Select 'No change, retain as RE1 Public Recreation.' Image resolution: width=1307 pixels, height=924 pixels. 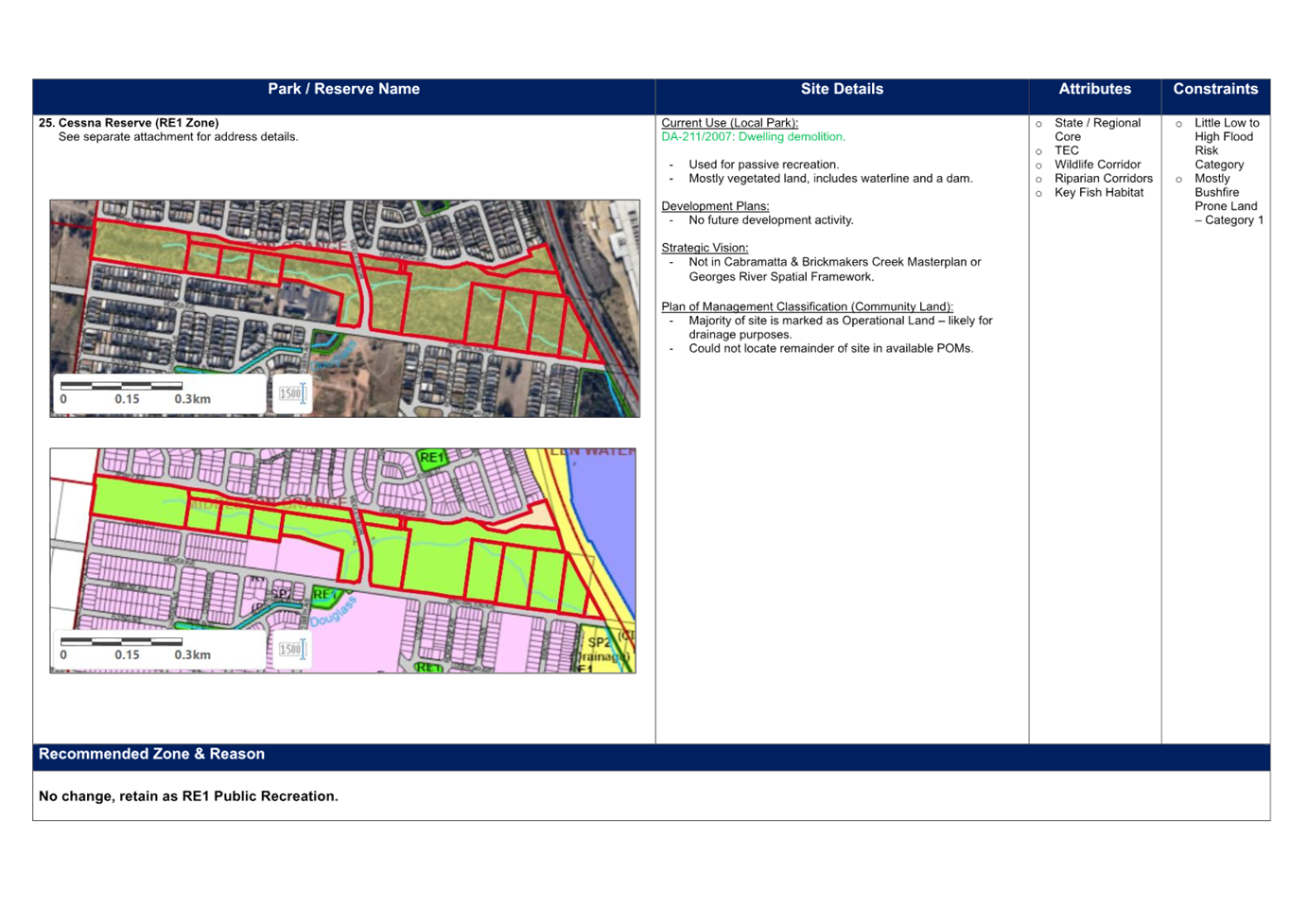[188, 796]
